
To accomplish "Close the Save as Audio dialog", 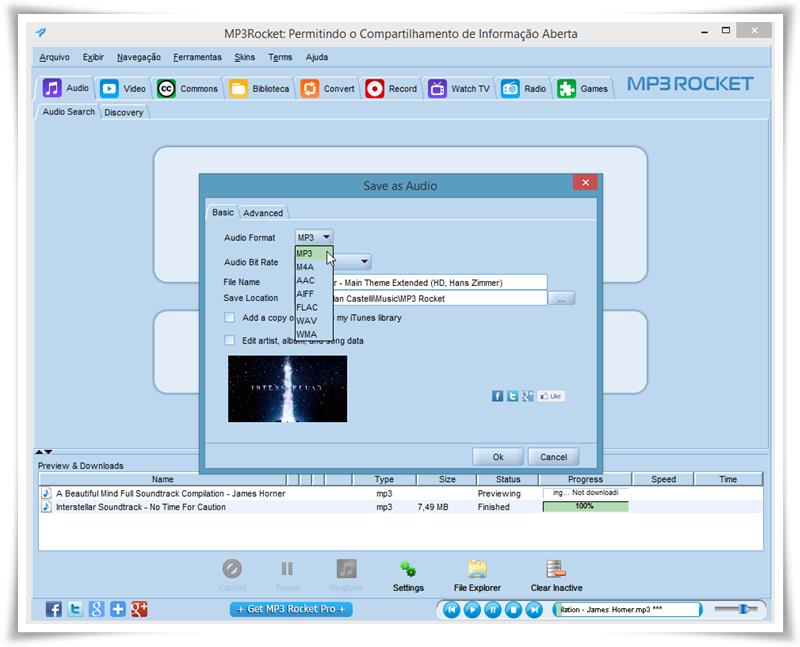I will click(586, 183).
